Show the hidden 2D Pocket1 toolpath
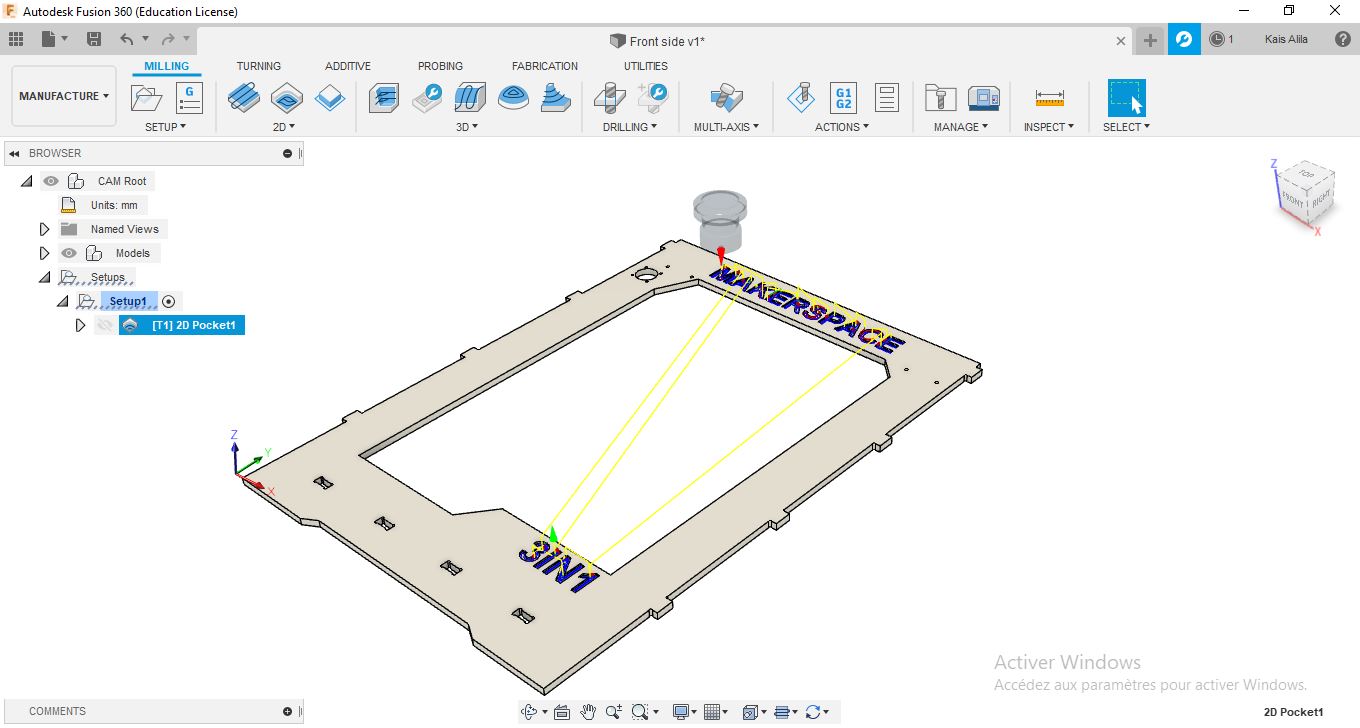The height and width of the screenshot is (728, 1360). pos(104,325)
